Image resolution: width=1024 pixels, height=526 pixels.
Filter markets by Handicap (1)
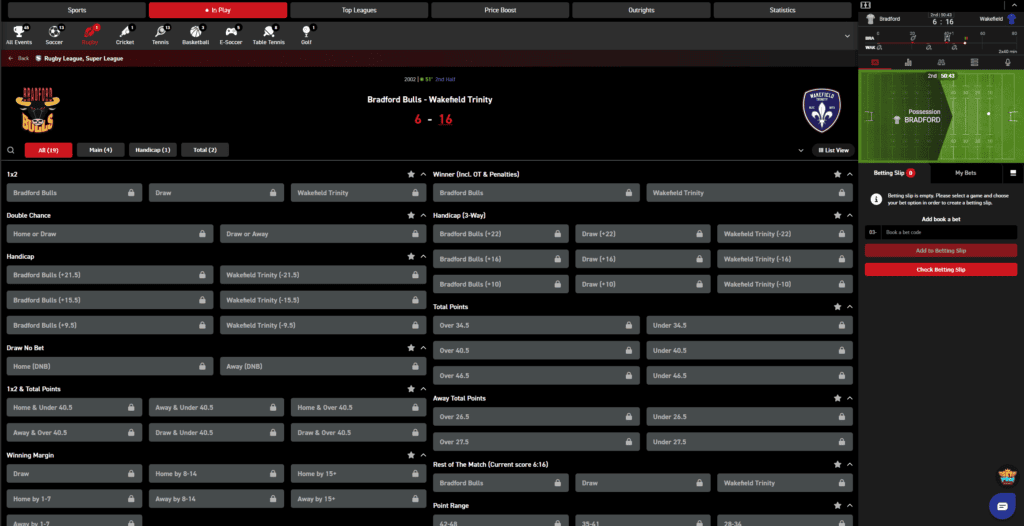click(x=153, y=150)
